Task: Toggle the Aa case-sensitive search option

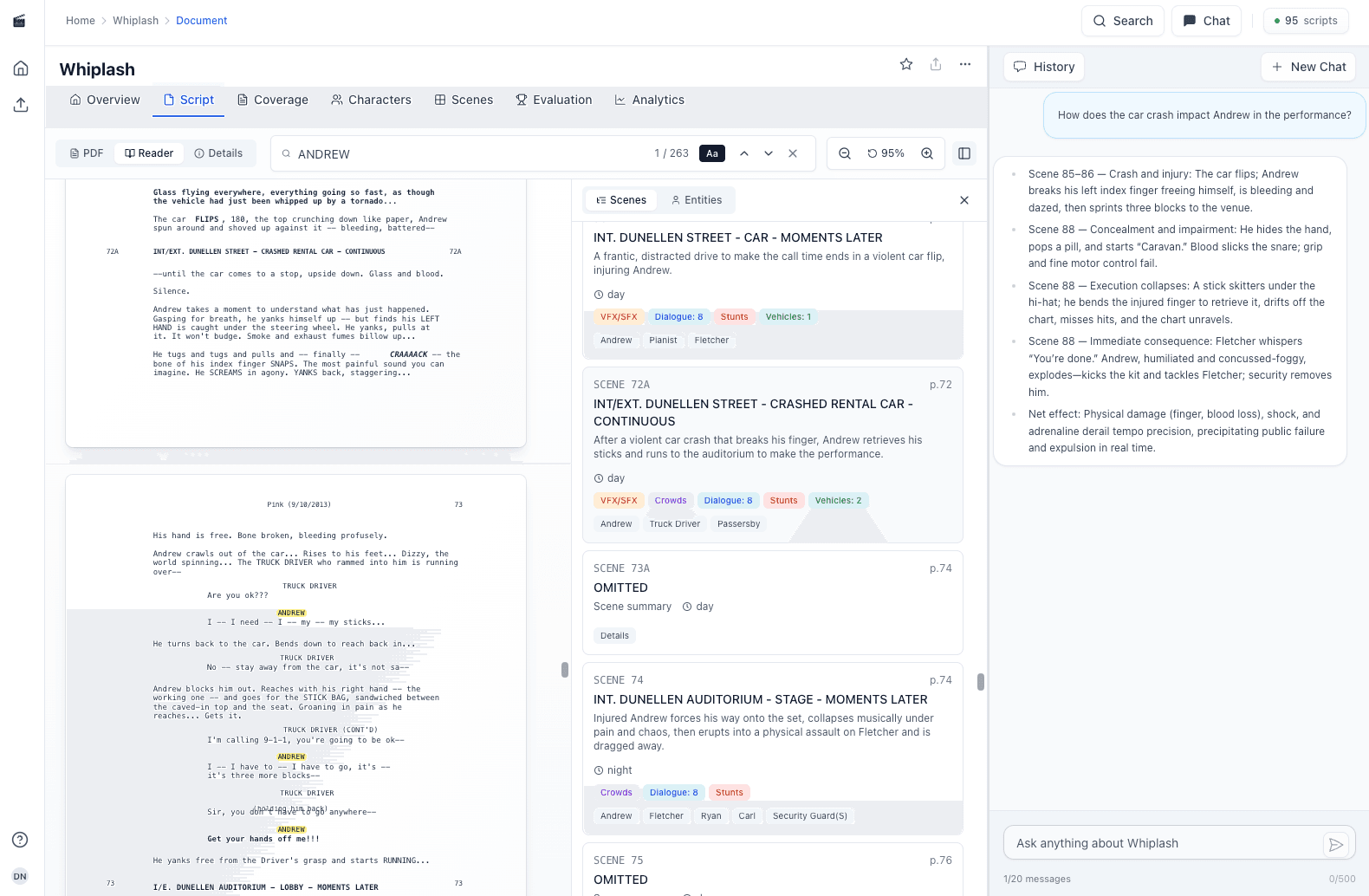Action: click(712, 153)
